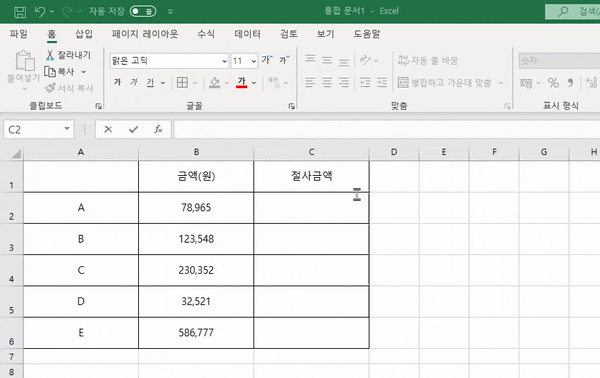
Task: Open the 클립보드 dialog launcher
Action: (x=98, y=106)
